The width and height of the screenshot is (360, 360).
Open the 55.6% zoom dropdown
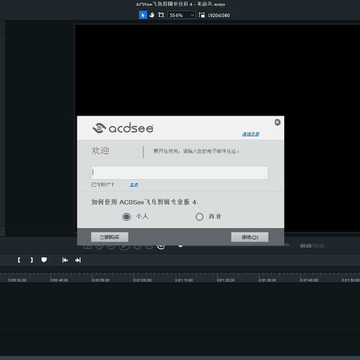(181, 15)
